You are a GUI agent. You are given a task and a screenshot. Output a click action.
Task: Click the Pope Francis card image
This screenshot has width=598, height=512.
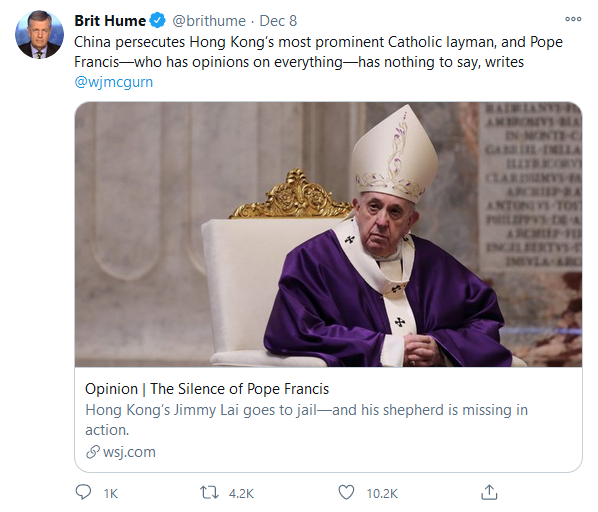[328, 234]
